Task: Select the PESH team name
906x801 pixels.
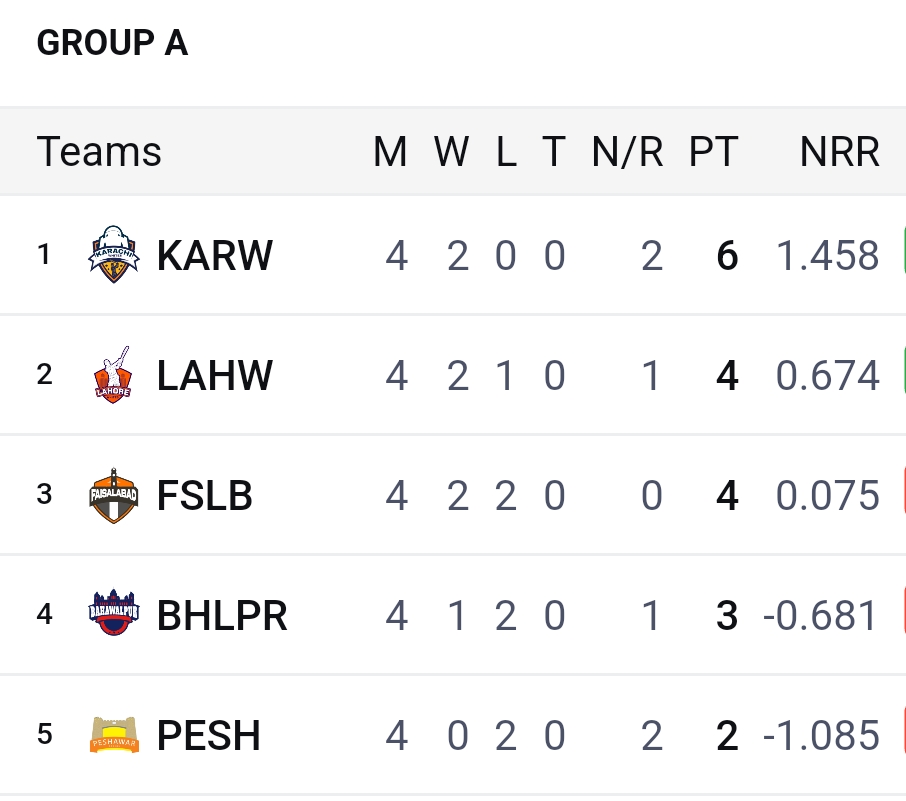Action: 208,736
